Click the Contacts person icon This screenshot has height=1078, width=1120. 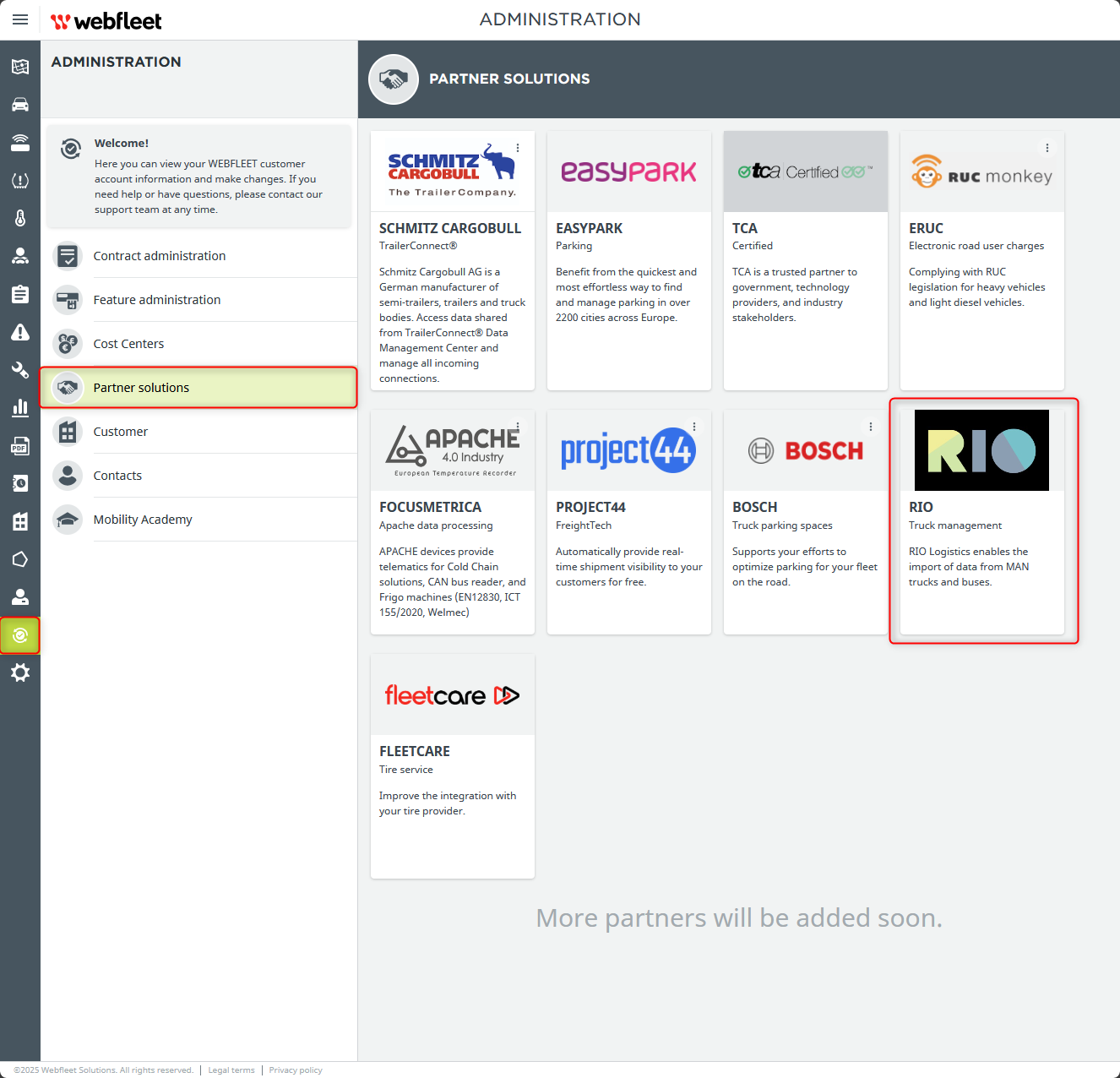point(68,476)
